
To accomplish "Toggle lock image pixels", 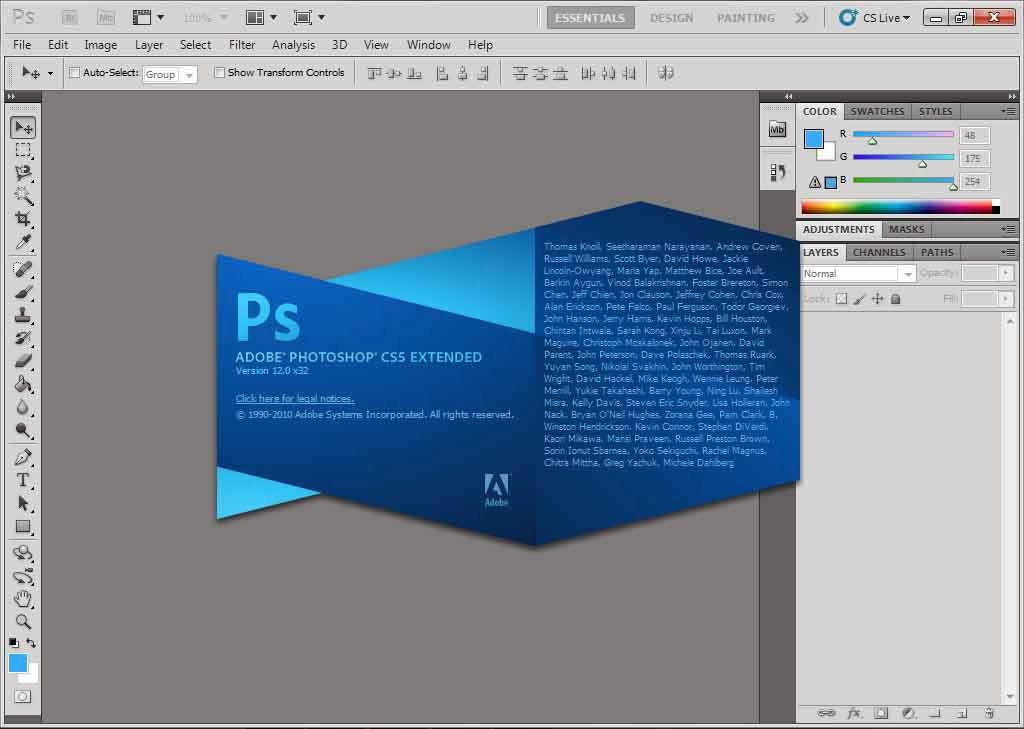I will point(859,299).
